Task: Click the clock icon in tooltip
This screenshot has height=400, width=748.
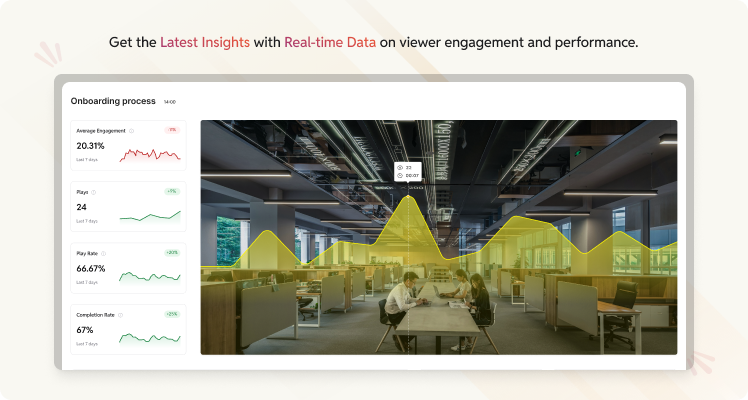Action: pyautogui.click(x=400, y=175)
